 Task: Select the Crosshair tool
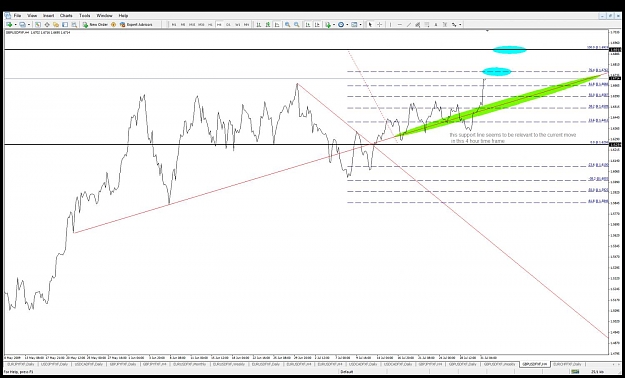[379, 25]
